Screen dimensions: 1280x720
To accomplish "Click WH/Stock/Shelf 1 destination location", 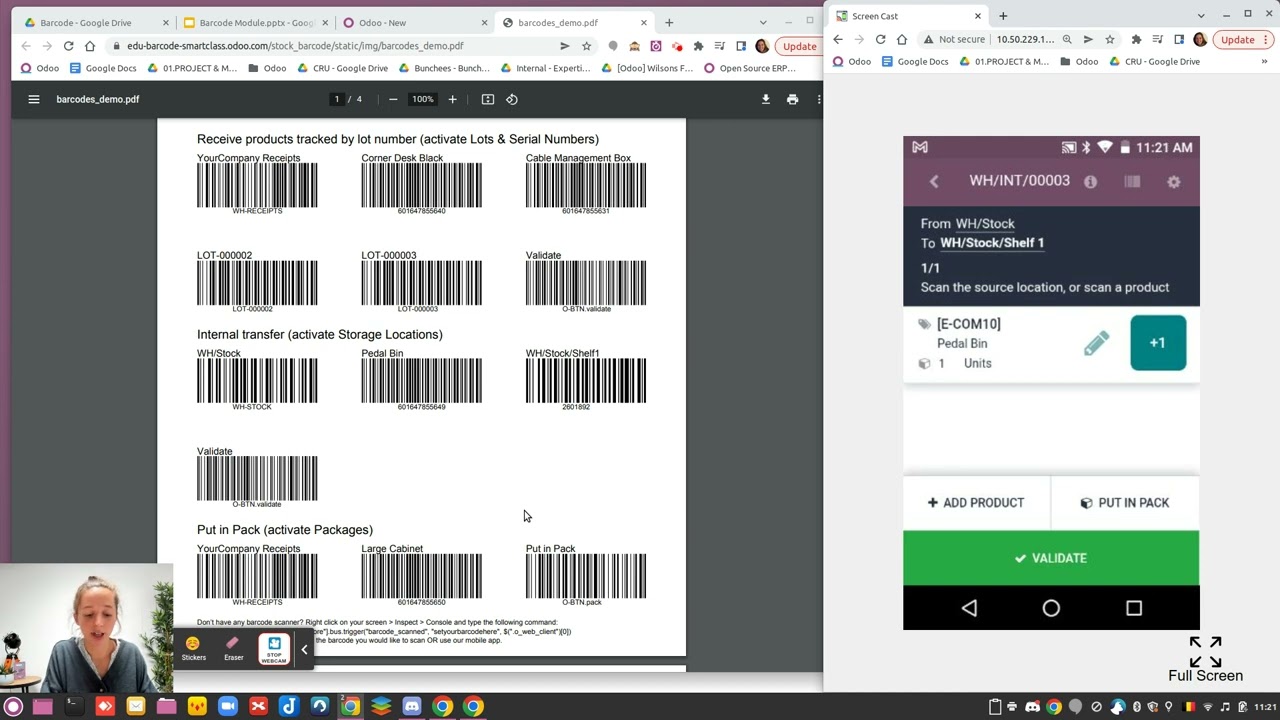I will point(992,243).
